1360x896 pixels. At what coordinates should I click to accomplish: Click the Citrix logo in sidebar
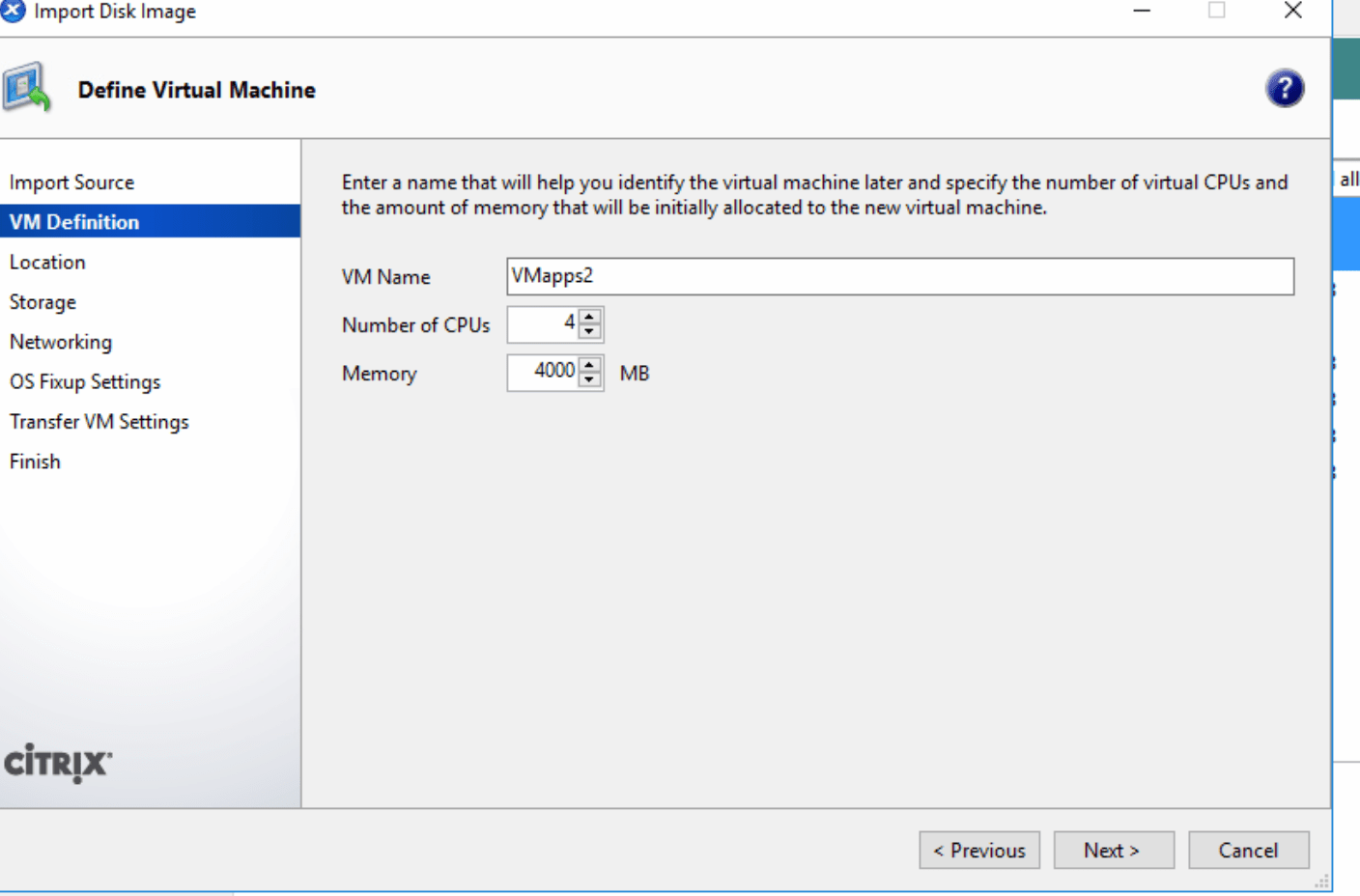click(x=58, y=763)
